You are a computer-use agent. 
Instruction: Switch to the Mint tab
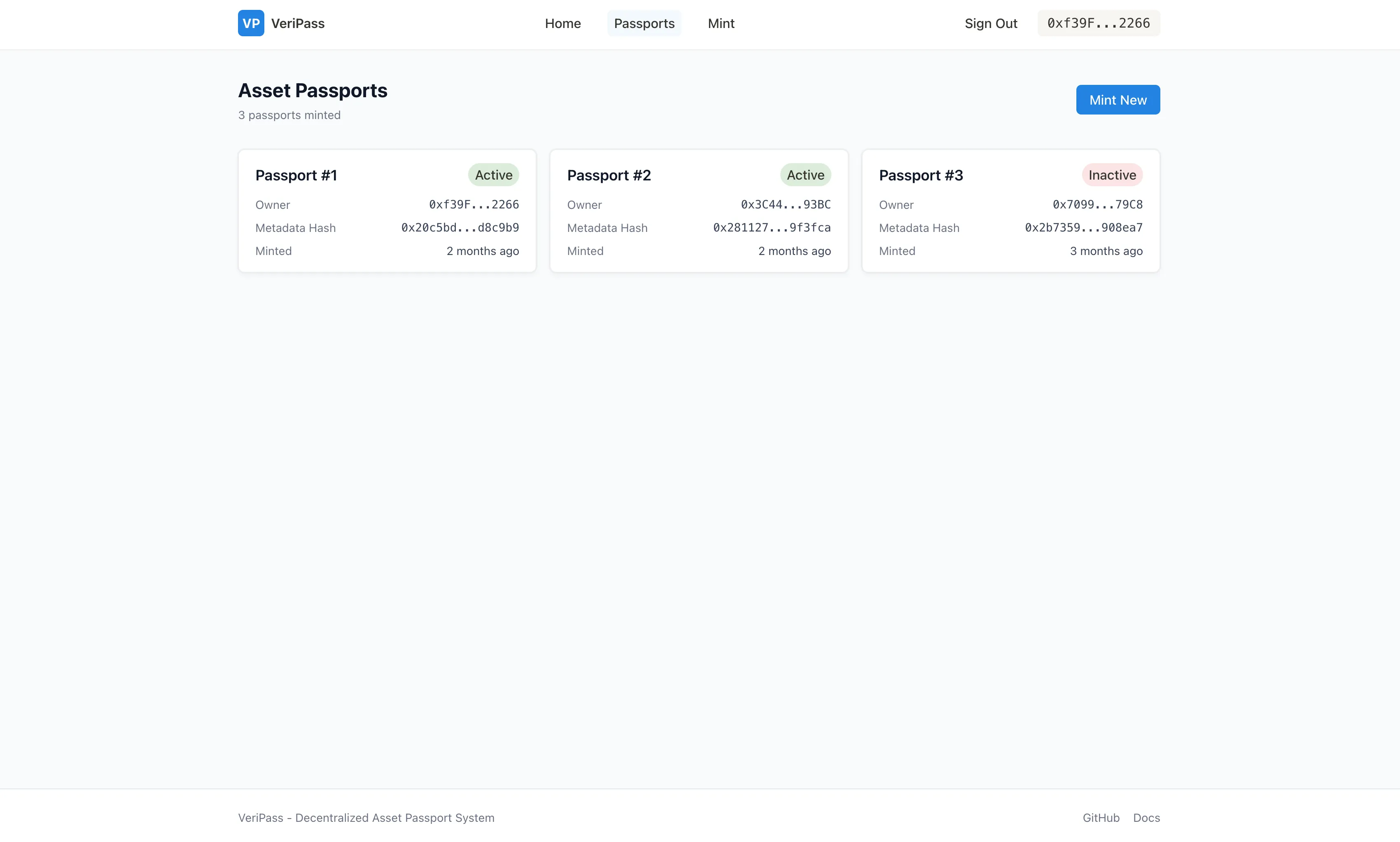[720, 23]
